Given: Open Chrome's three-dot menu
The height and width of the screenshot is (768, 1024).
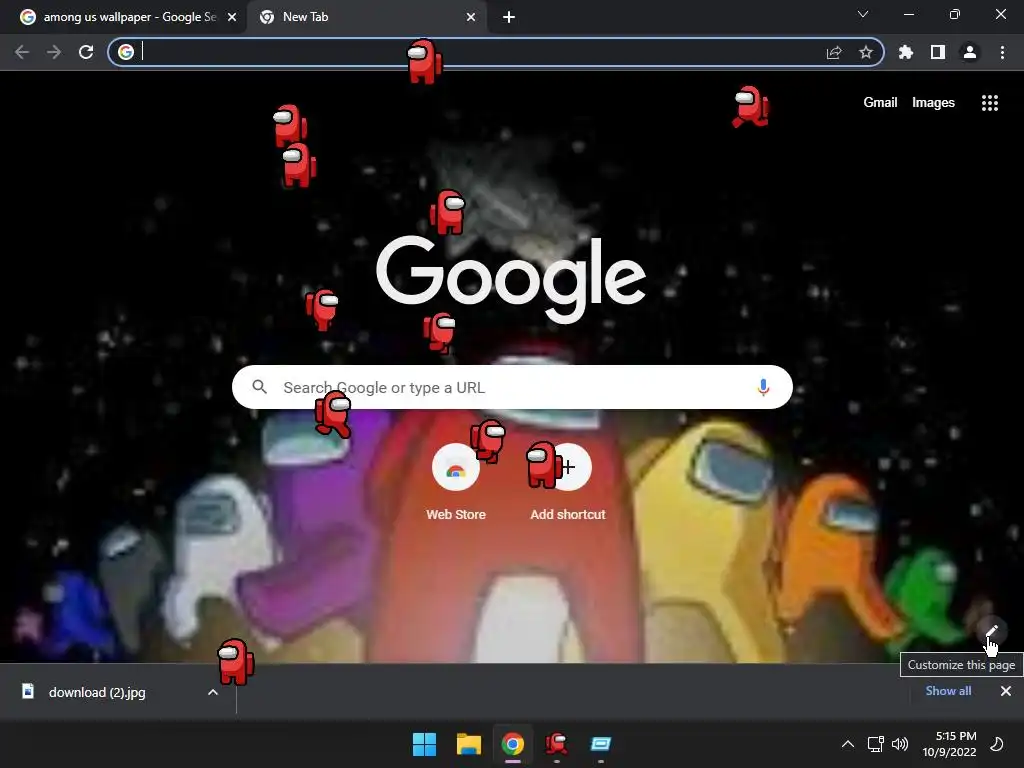Looking at the screenshot, I should pos(1002,52).
